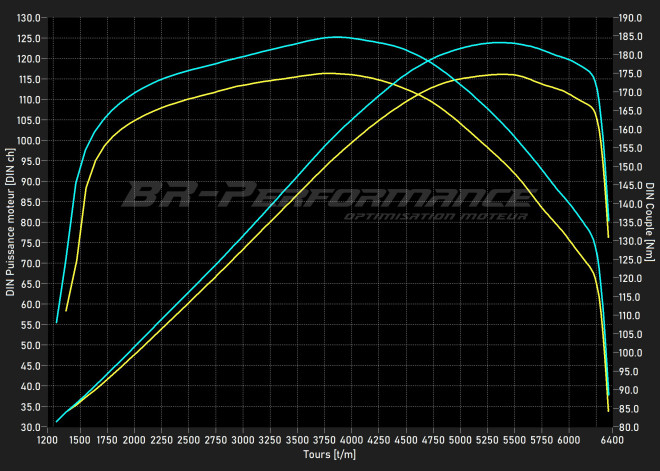
Task: Click the peak of the yellow torque curve
Action: (x=328, y=73)
